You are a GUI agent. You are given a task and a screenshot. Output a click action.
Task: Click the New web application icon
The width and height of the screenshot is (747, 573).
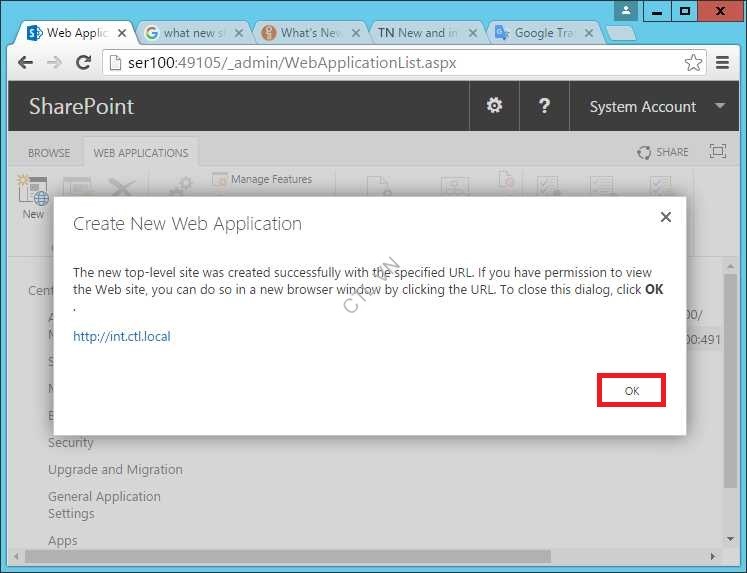(33, 194)
